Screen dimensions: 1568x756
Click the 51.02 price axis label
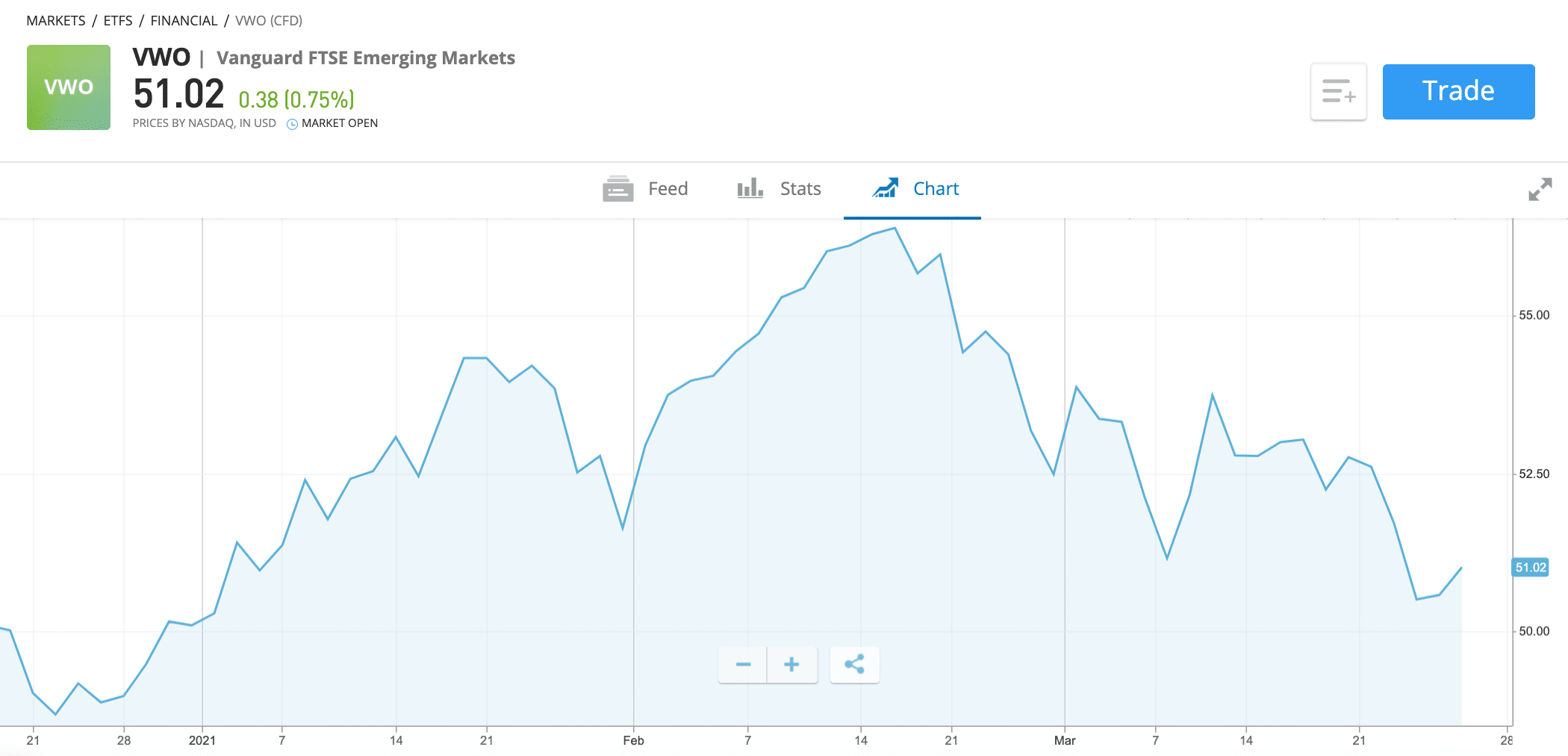(x=1528, y=568)
